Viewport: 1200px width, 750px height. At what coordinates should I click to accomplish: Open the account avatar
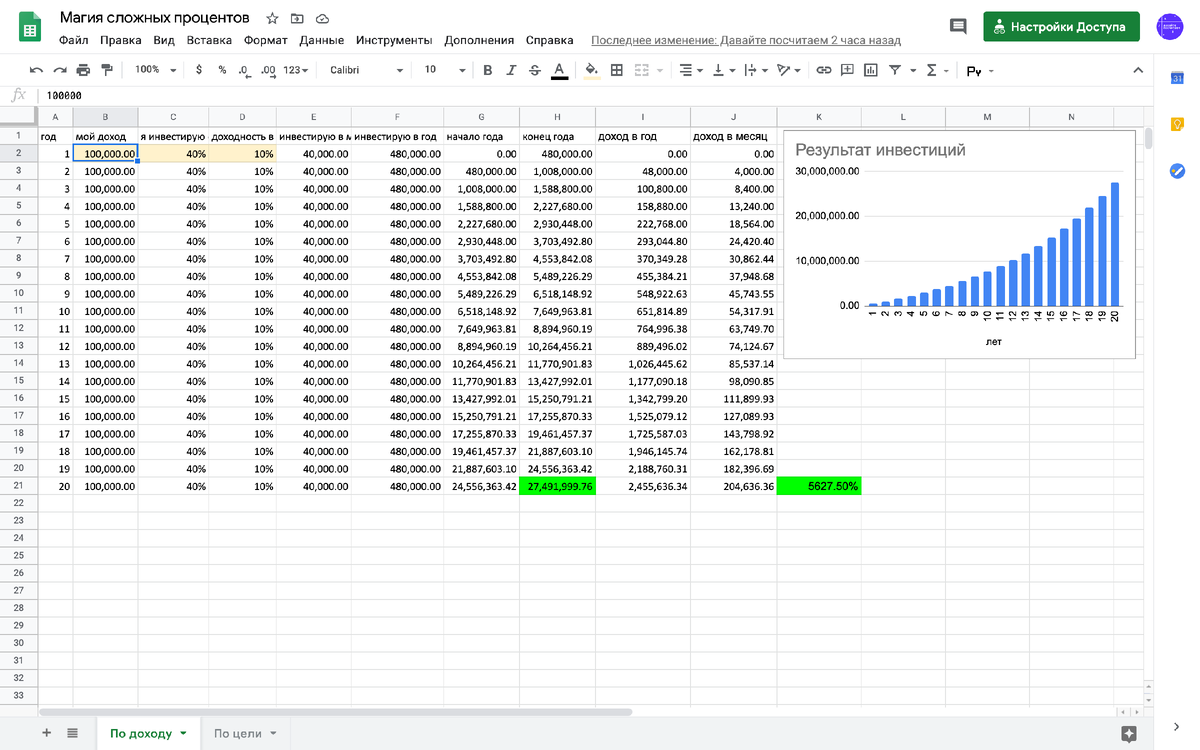click(x=1170, y=27)
